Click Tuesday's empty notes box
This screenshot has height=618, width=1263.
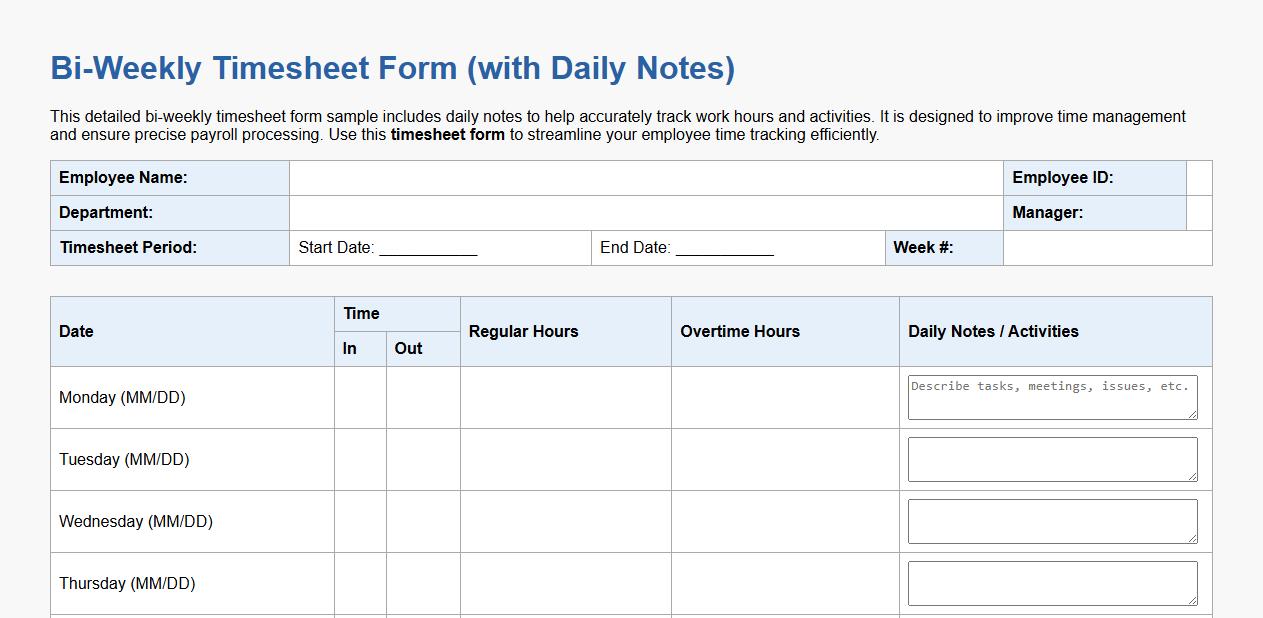coord(1051,458)
